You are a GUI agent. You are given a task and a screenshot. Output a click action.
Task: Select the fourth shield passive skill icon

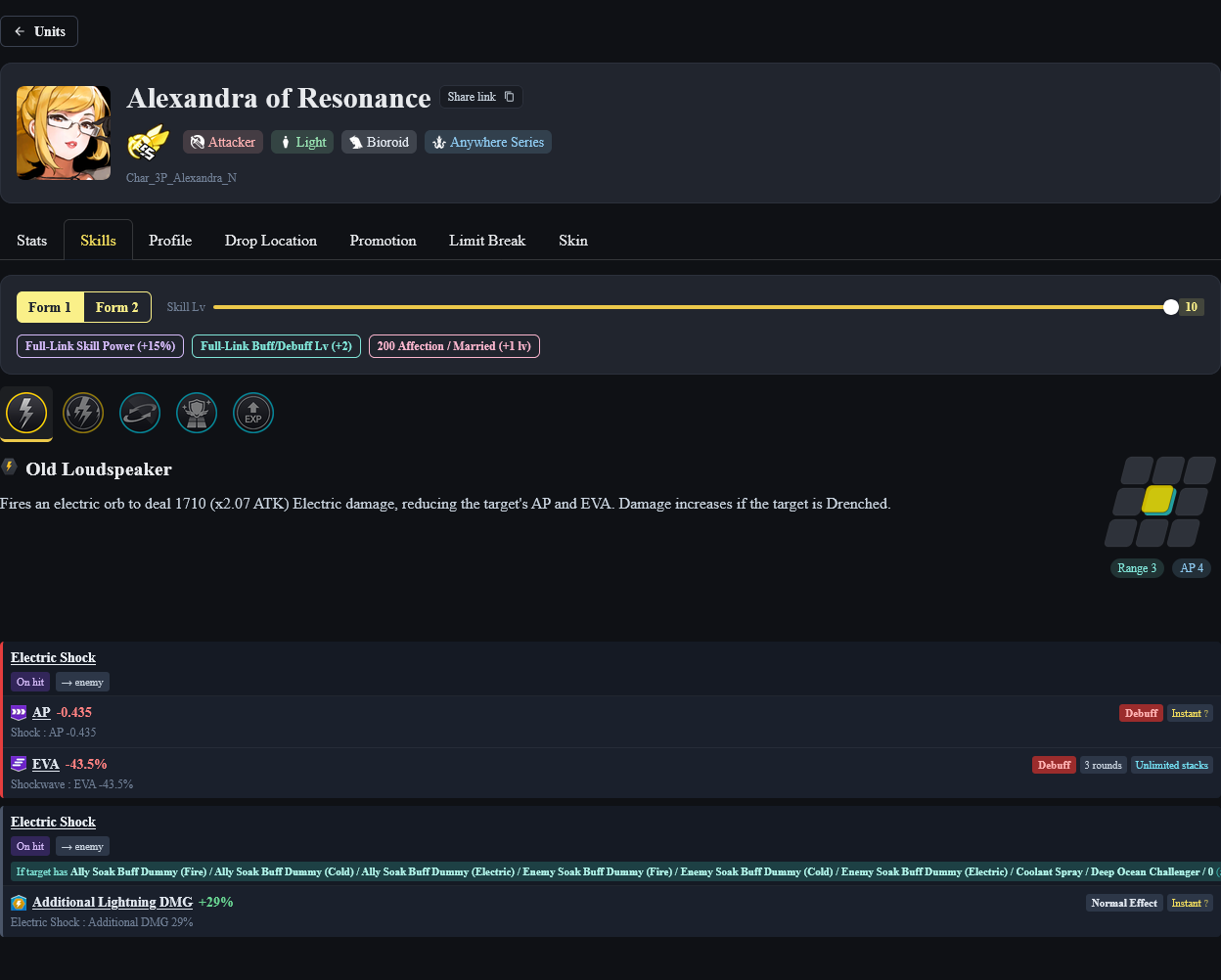pos(197,413)
